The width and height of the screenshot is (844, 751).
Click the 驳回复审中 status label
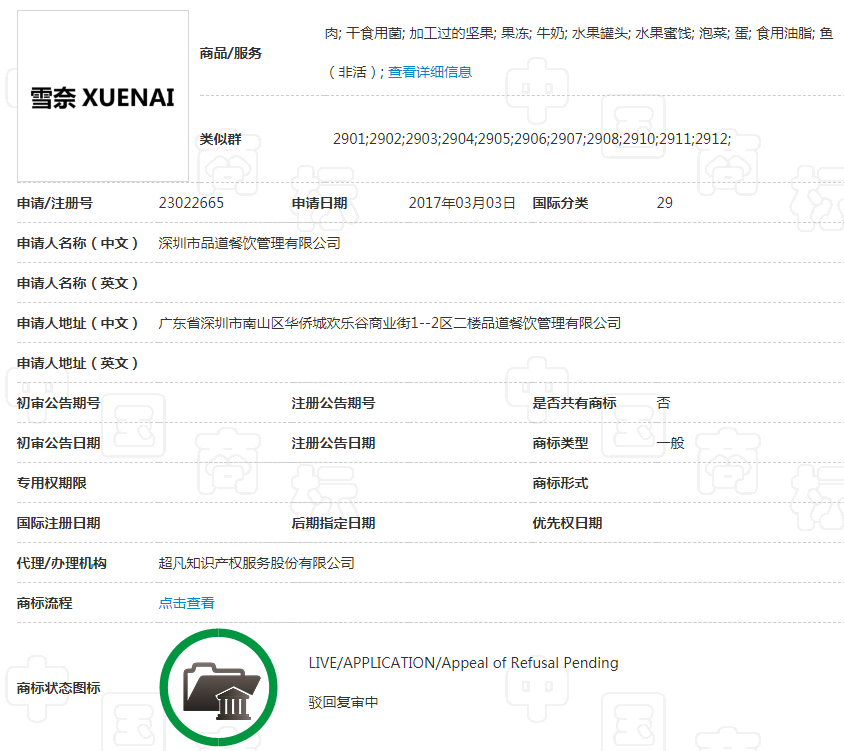[343, 702]
